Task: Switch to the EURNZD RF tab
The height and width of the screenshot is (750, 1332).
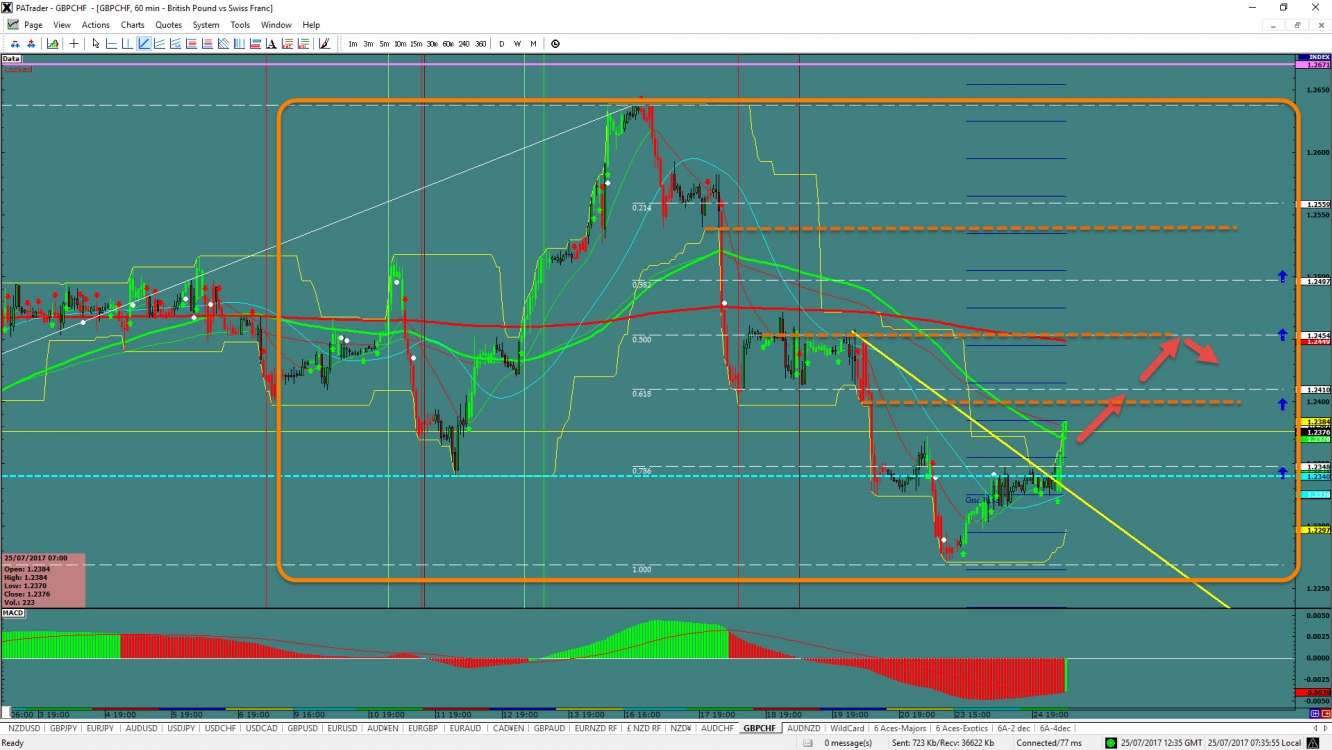Action: tap(595, 728)
